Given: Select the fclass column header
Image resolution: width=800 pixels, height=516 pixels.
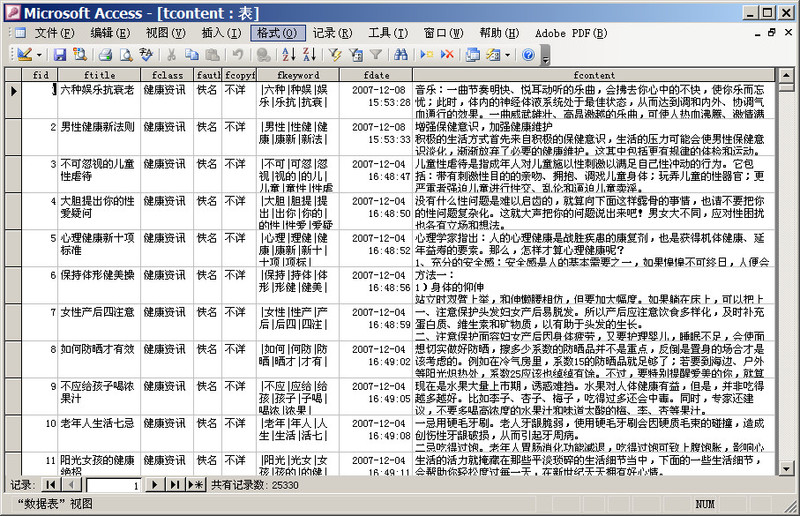Looking at the screenshot, I should tap(167, 75).
